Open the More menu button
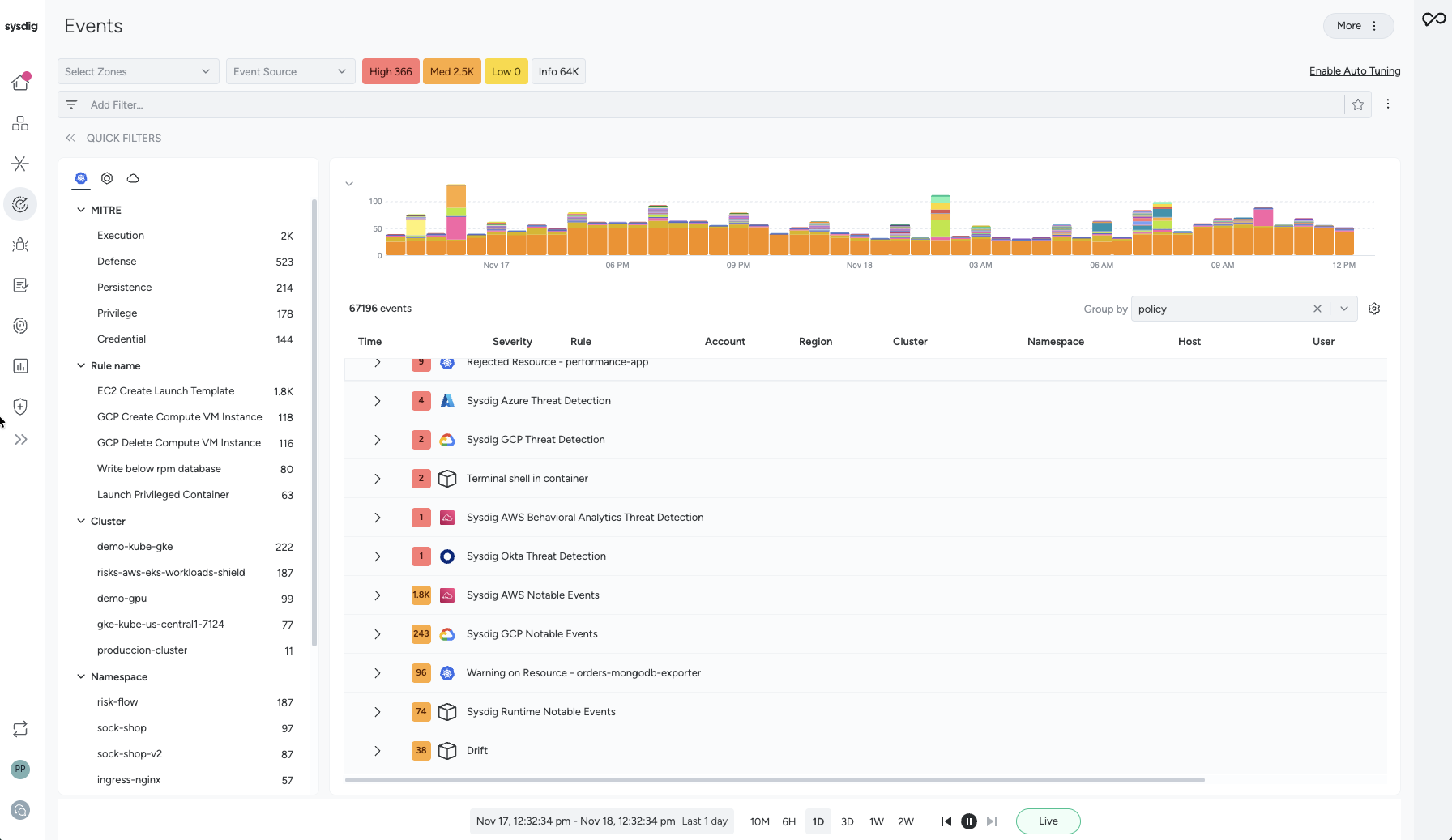Screen dimensions: 1452x840 point(1358,26)
